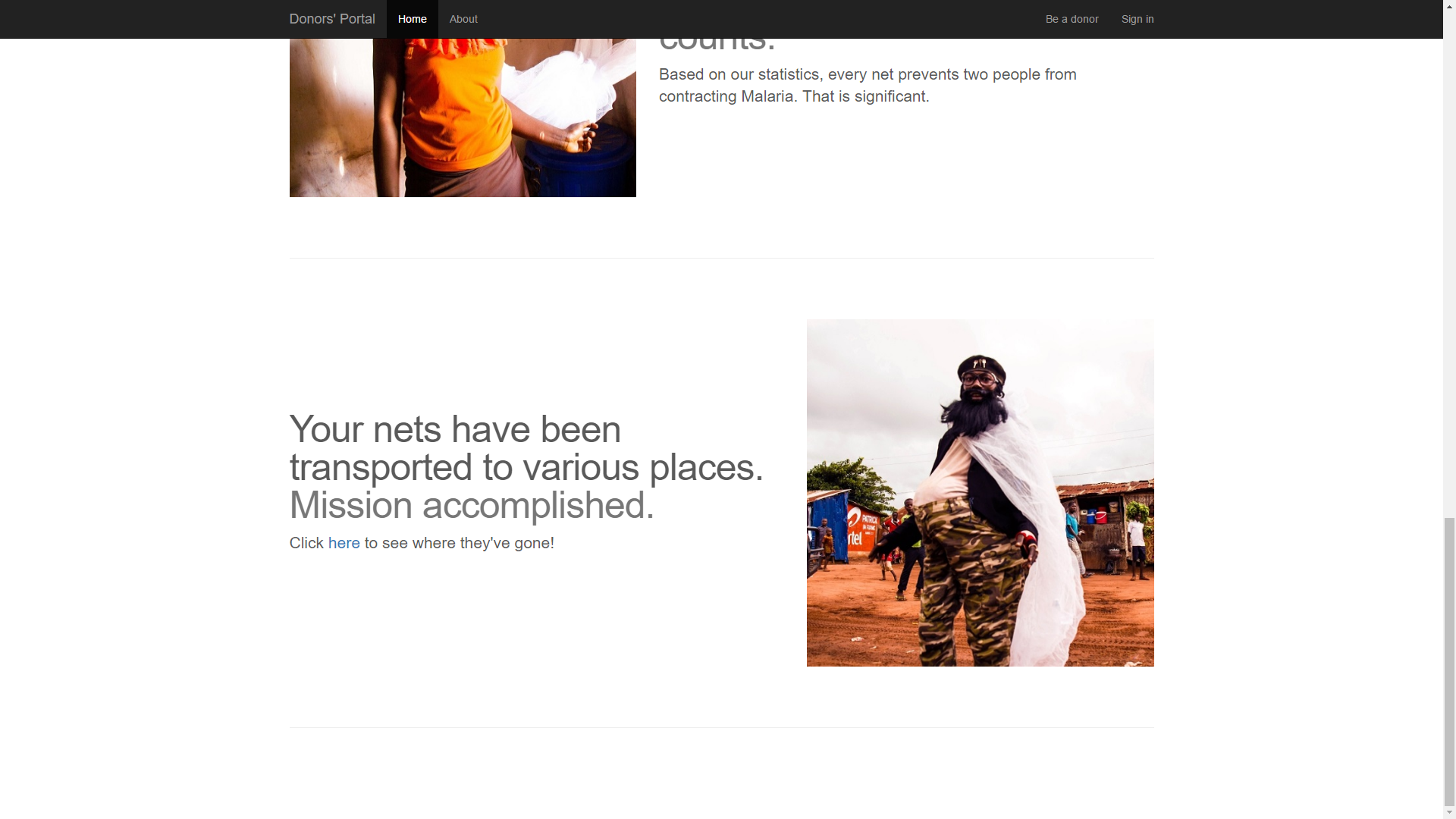Click the Be a donor link
This screenshot has width=1456, height=819.
tap(1072, 19)
